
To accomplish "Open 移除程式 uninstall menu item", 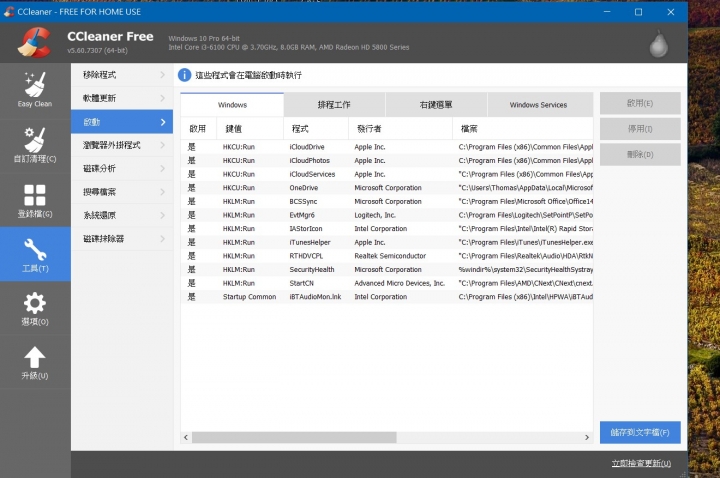I will (122, 75).
